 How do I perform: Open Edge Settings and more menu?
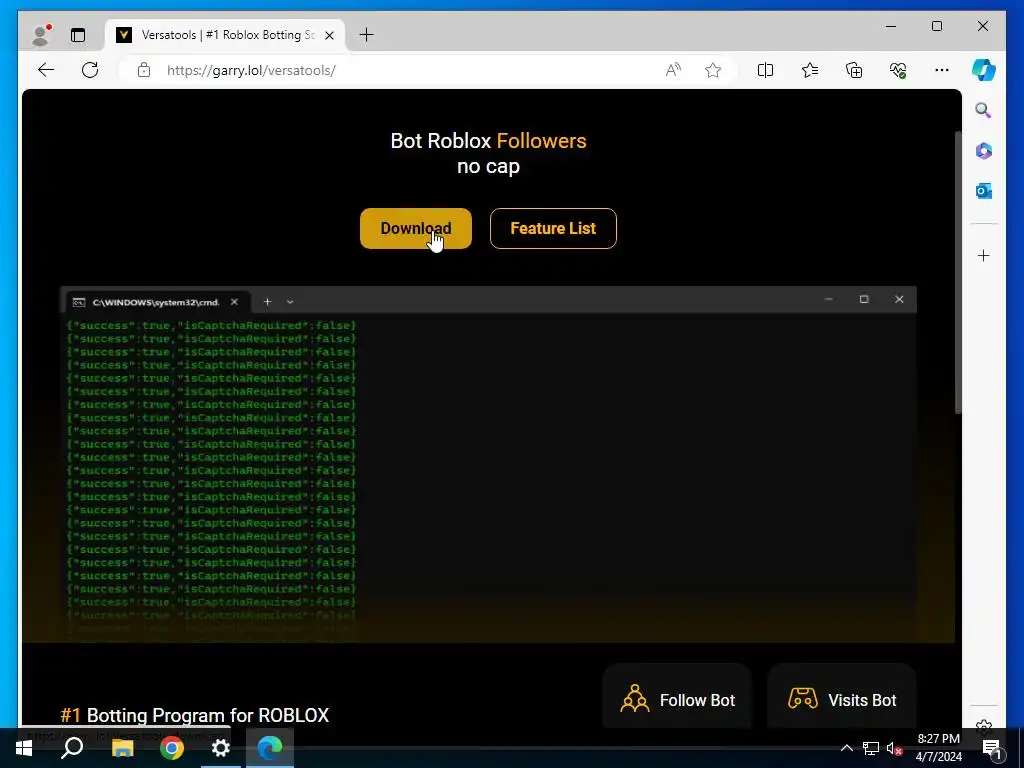(x=942, y=70)
